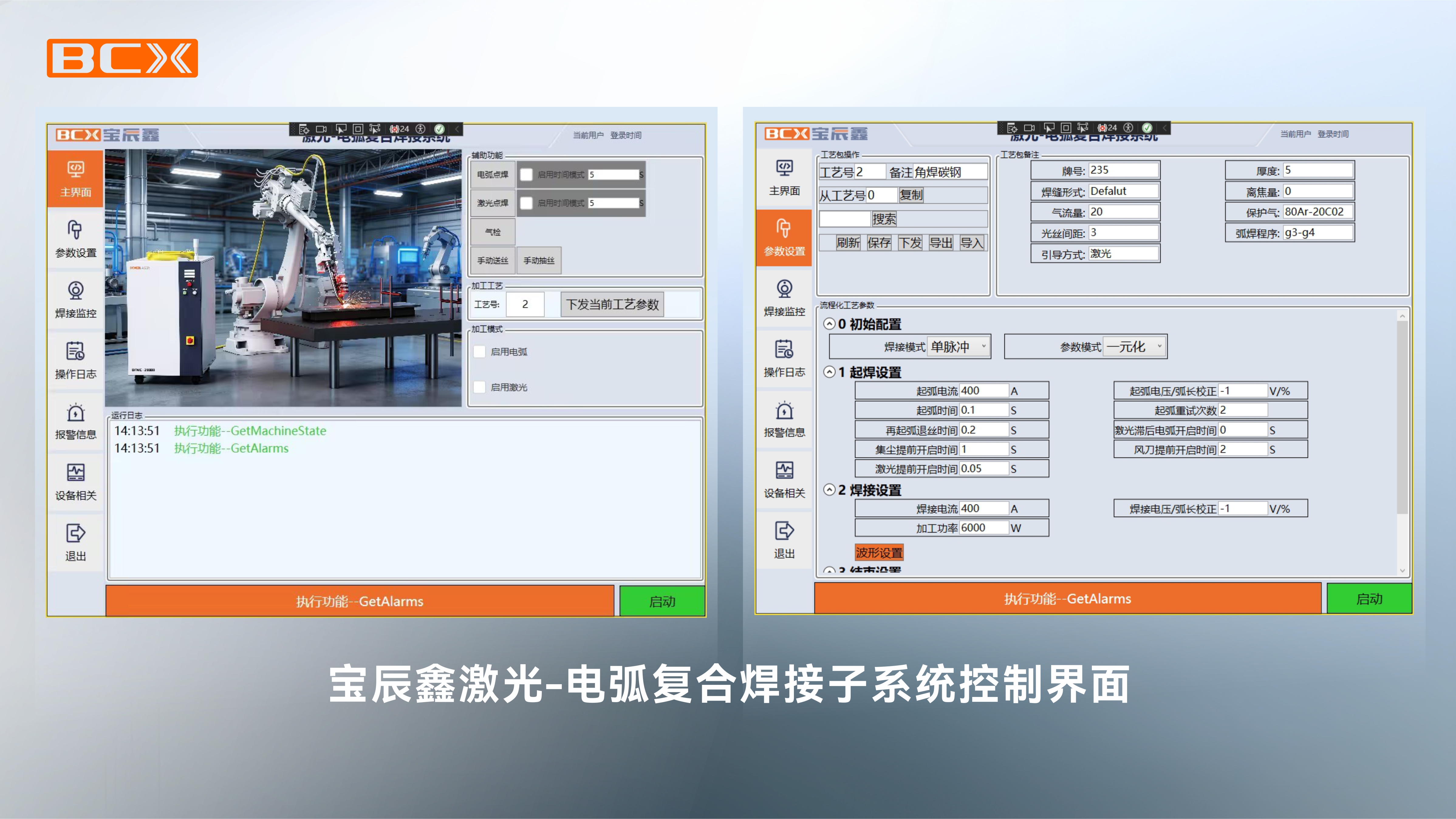Click the 保存 button
1456x819 pixels.
click(x=879, y=243)
